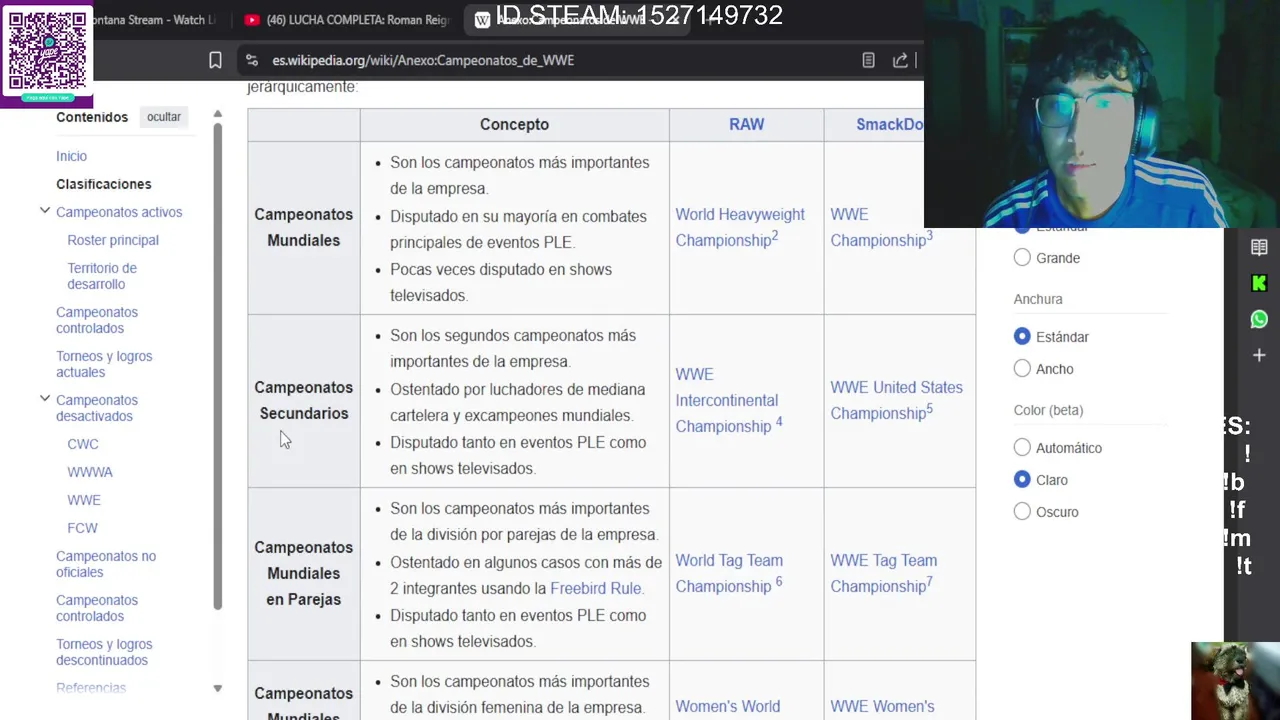Screen dimensions: 1280x720
Task: Open Campeonatos no oficiales in contents
Action: [106, 564]
